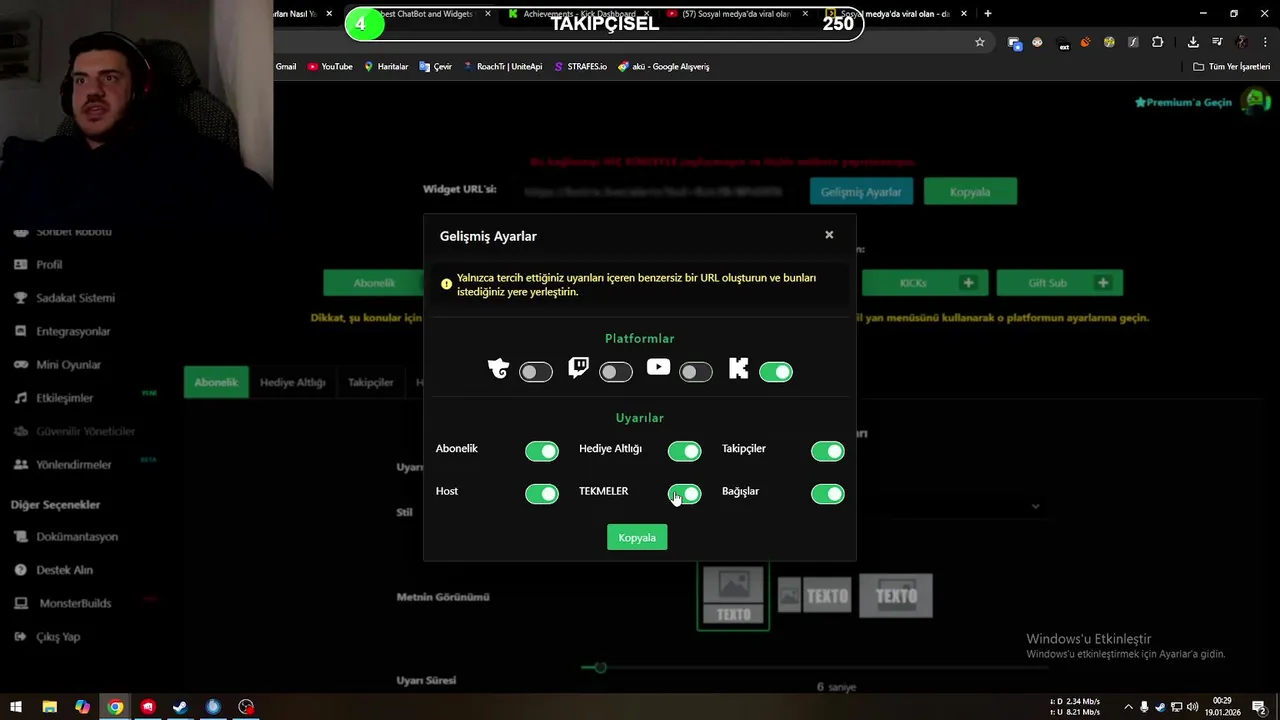Open Entegrasyonlar in the sidebar

click(73, 331)
